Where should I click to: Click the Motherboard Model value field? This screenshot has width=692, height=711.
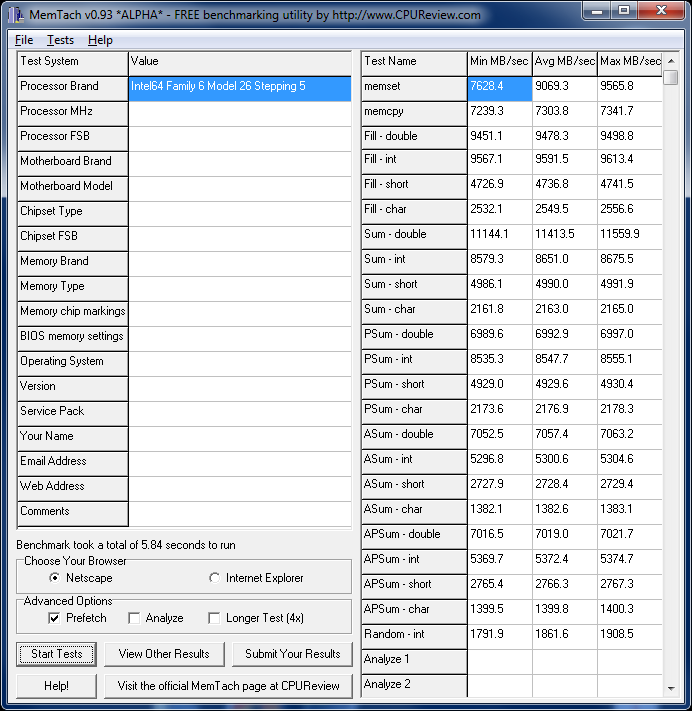click(240, 189)
